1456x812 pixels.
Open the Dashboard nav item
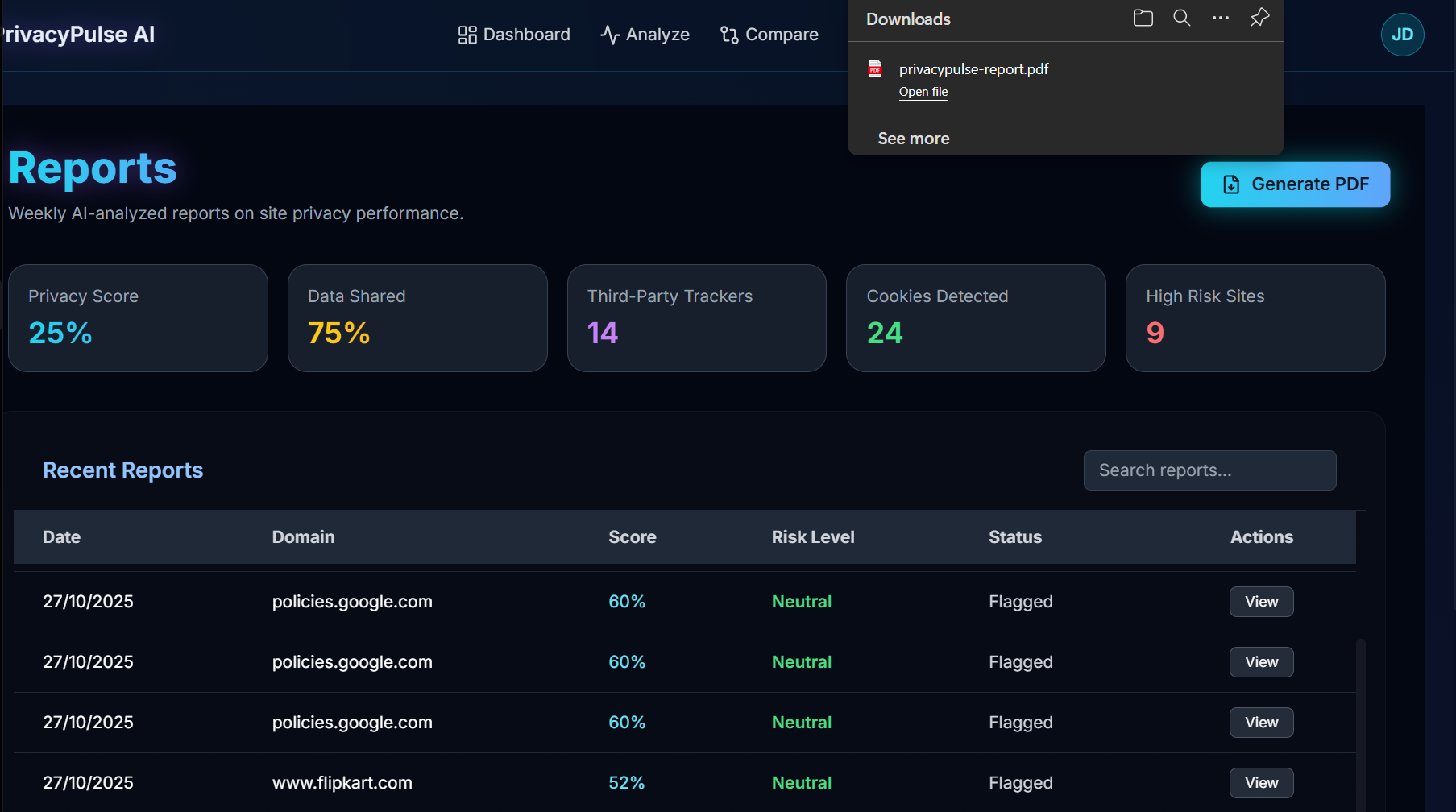click(x=514, y=35)
